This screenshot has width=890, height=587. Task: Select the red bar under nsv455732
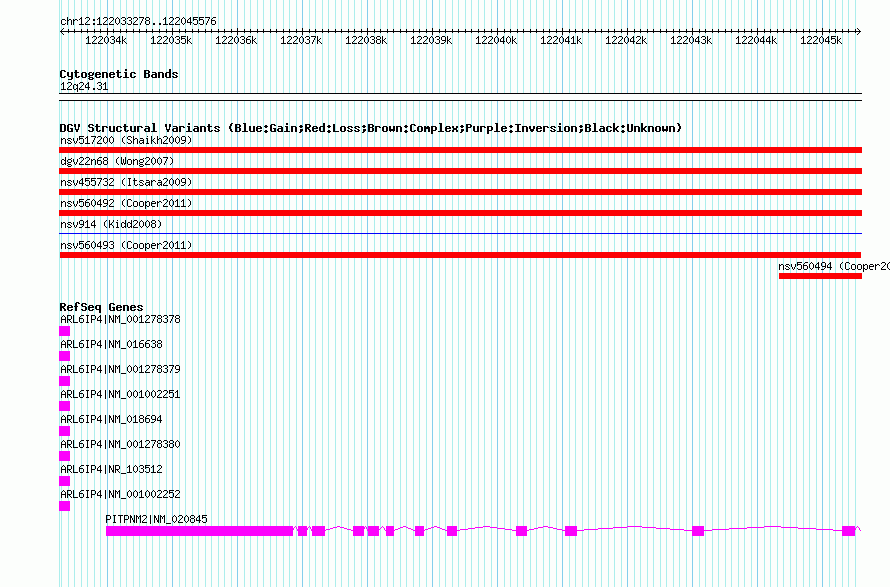click(460, 192)
